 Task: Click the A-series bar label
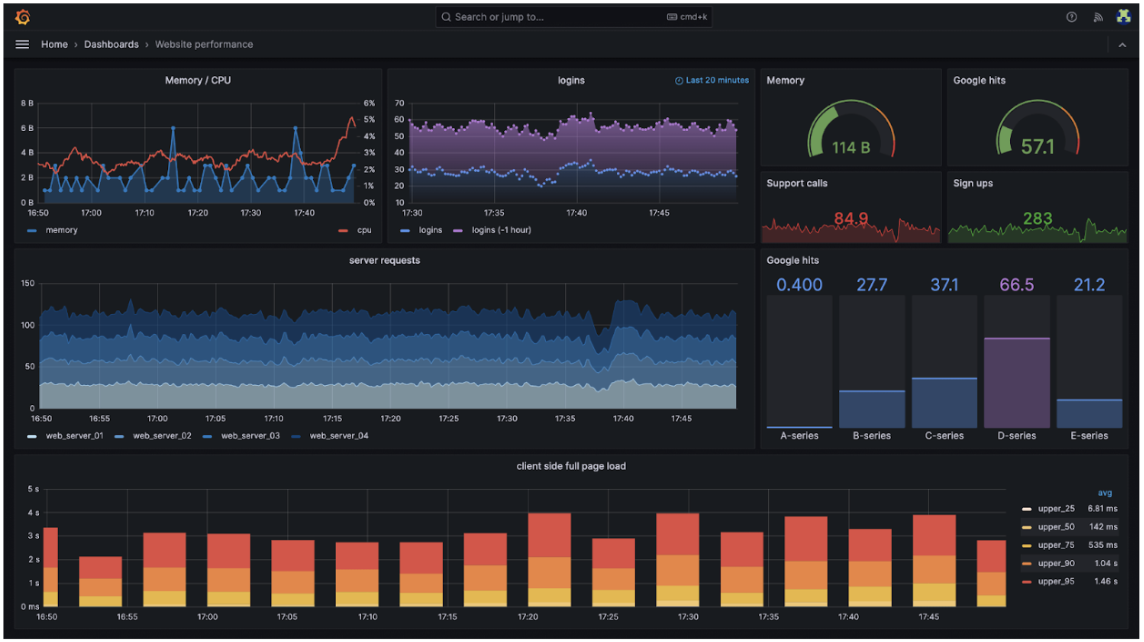799,436
